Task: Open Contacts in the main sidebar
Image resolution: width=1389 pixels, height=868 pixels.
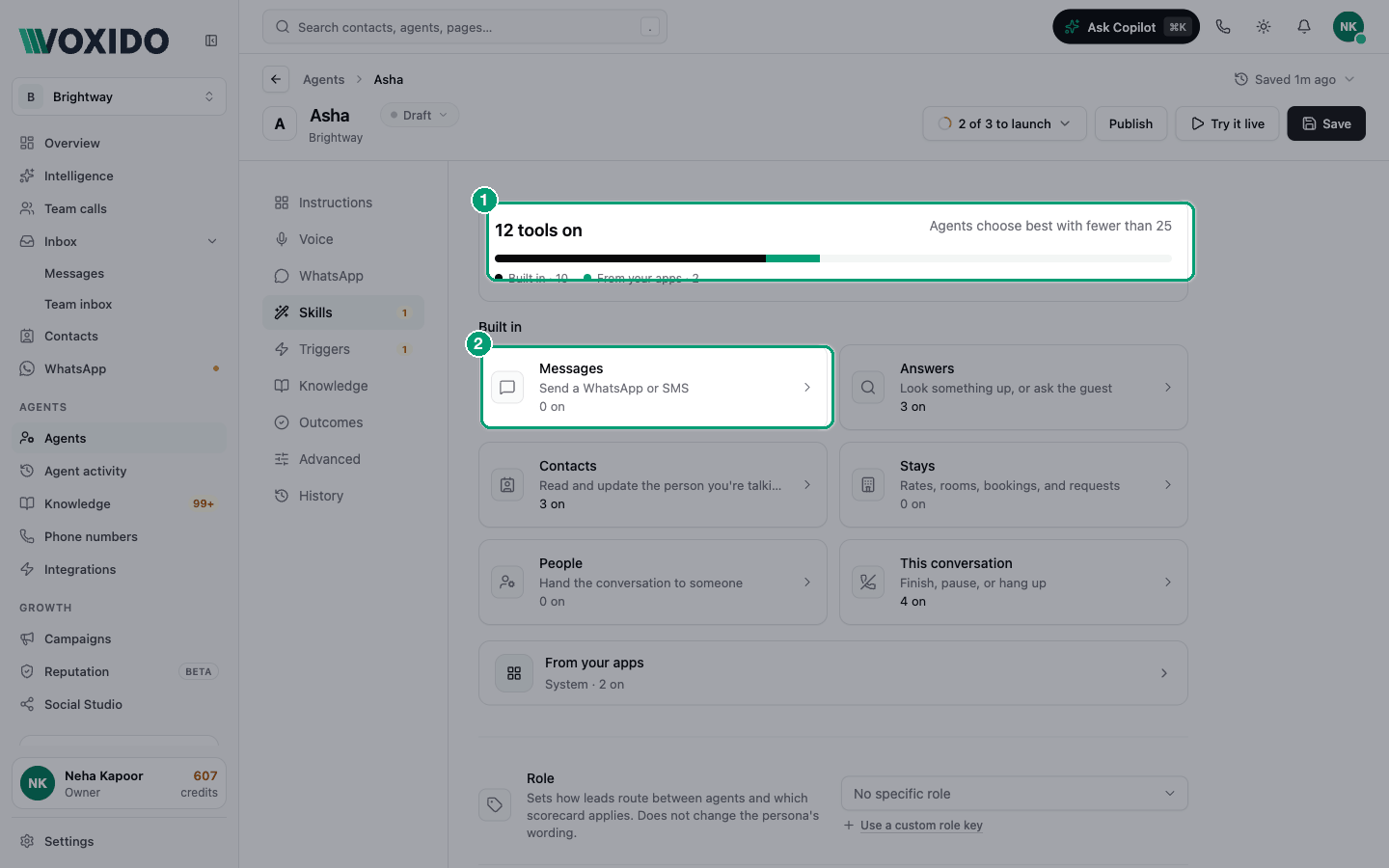Action: point(119,336)
